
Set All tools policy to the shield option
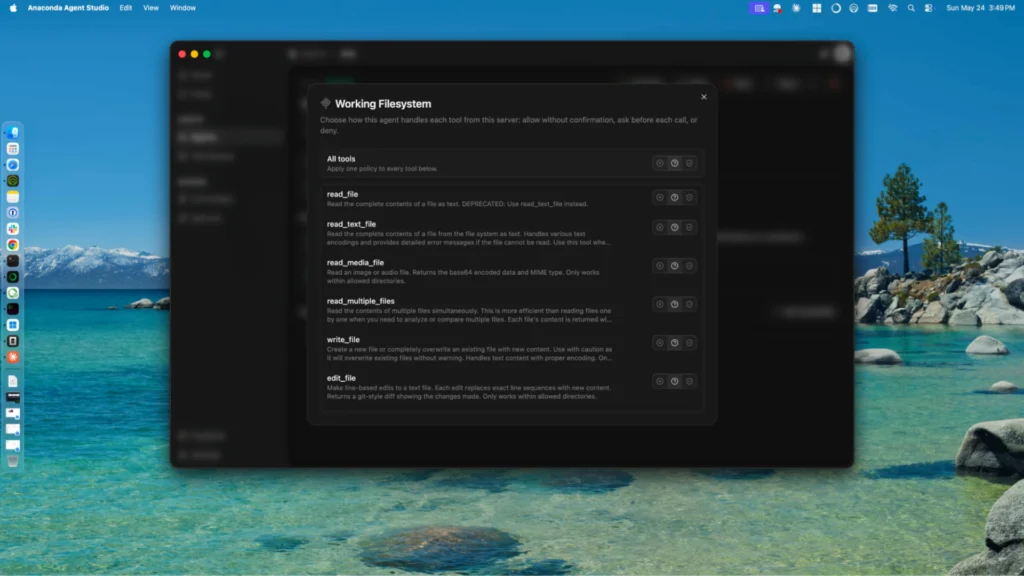689,163
